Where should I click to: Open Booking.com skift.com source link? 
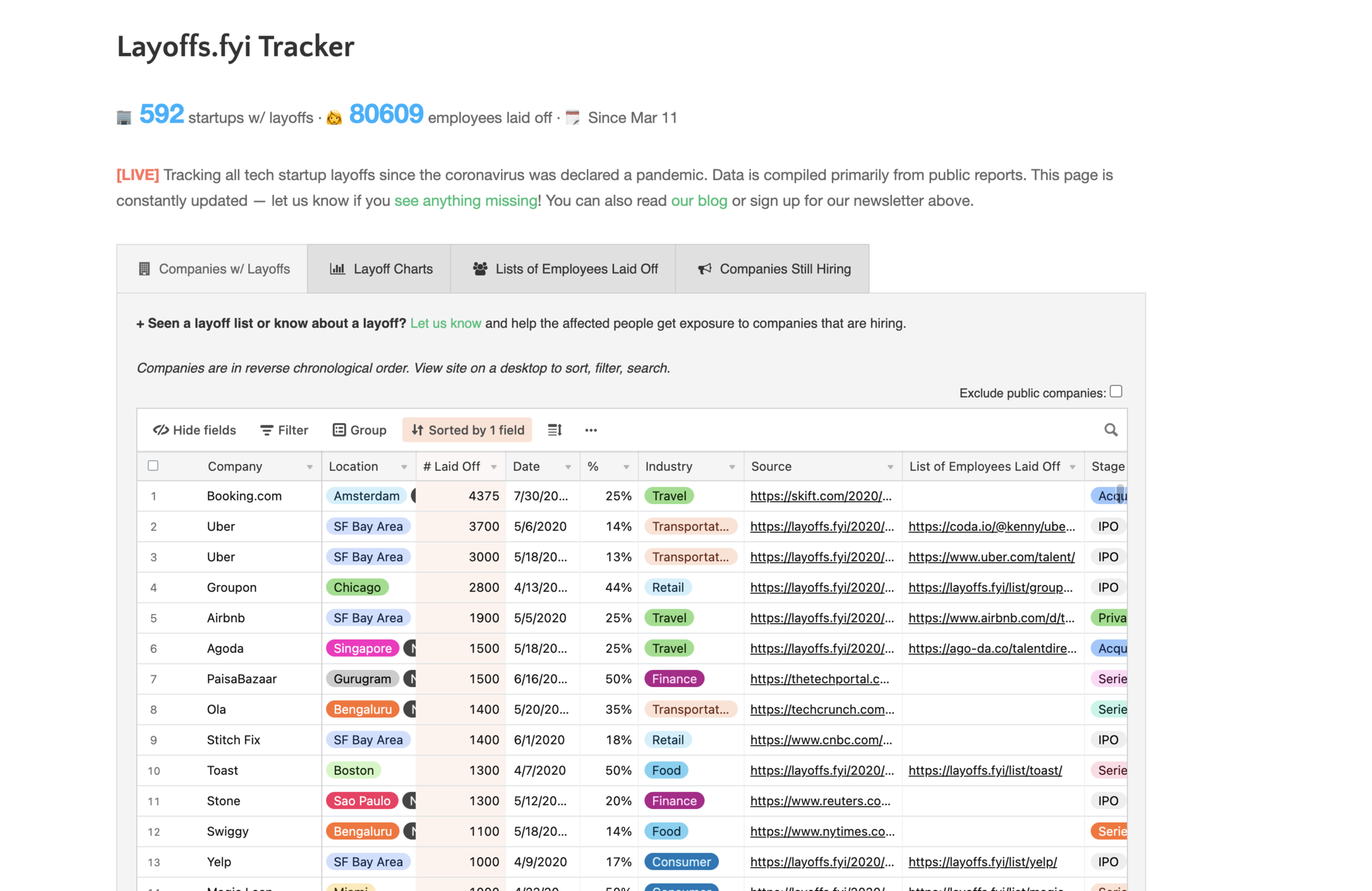[x=821, y=496]
